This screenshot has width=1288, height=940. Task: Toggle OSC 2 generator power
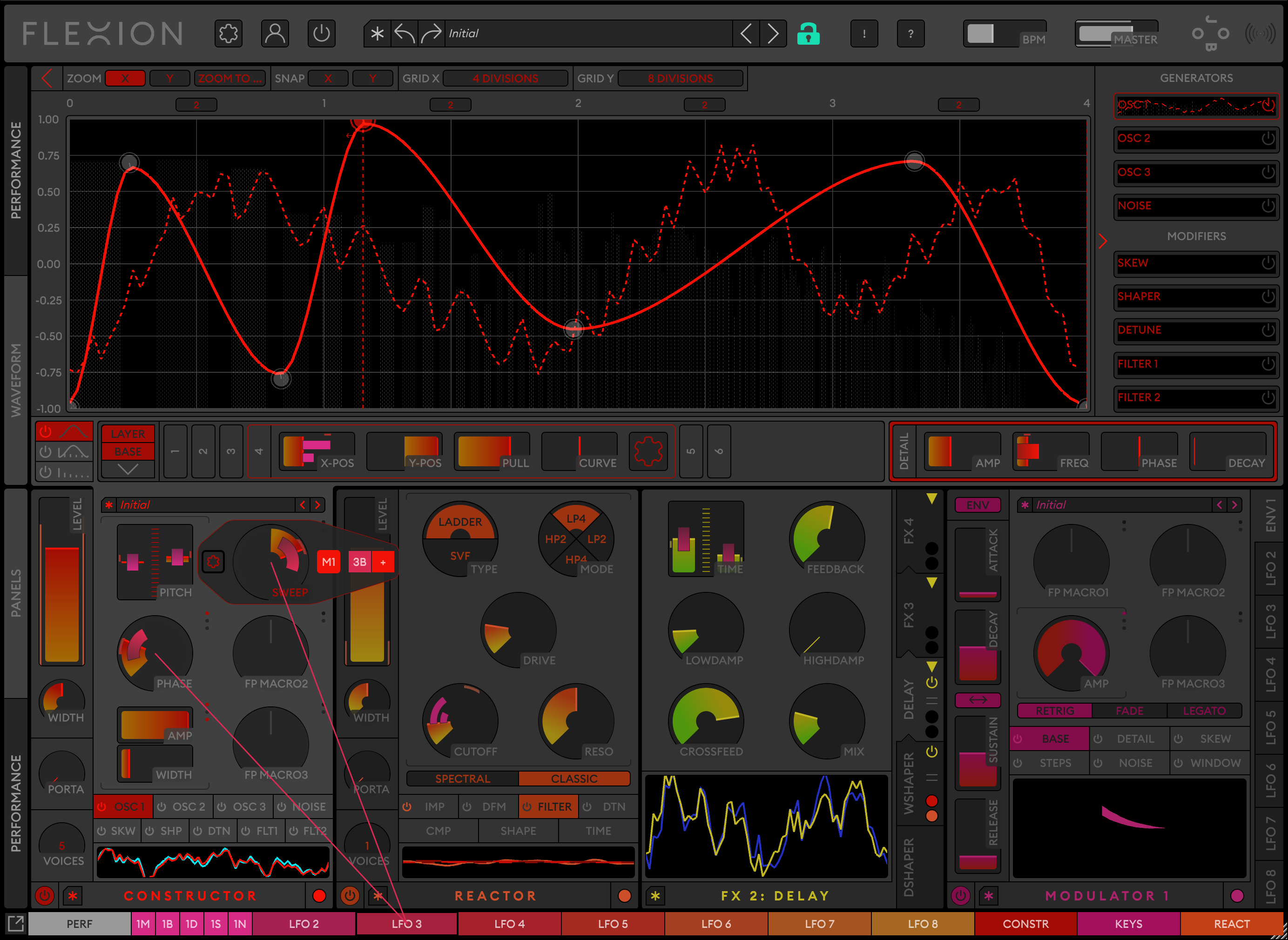click(x=1268, y=138)
